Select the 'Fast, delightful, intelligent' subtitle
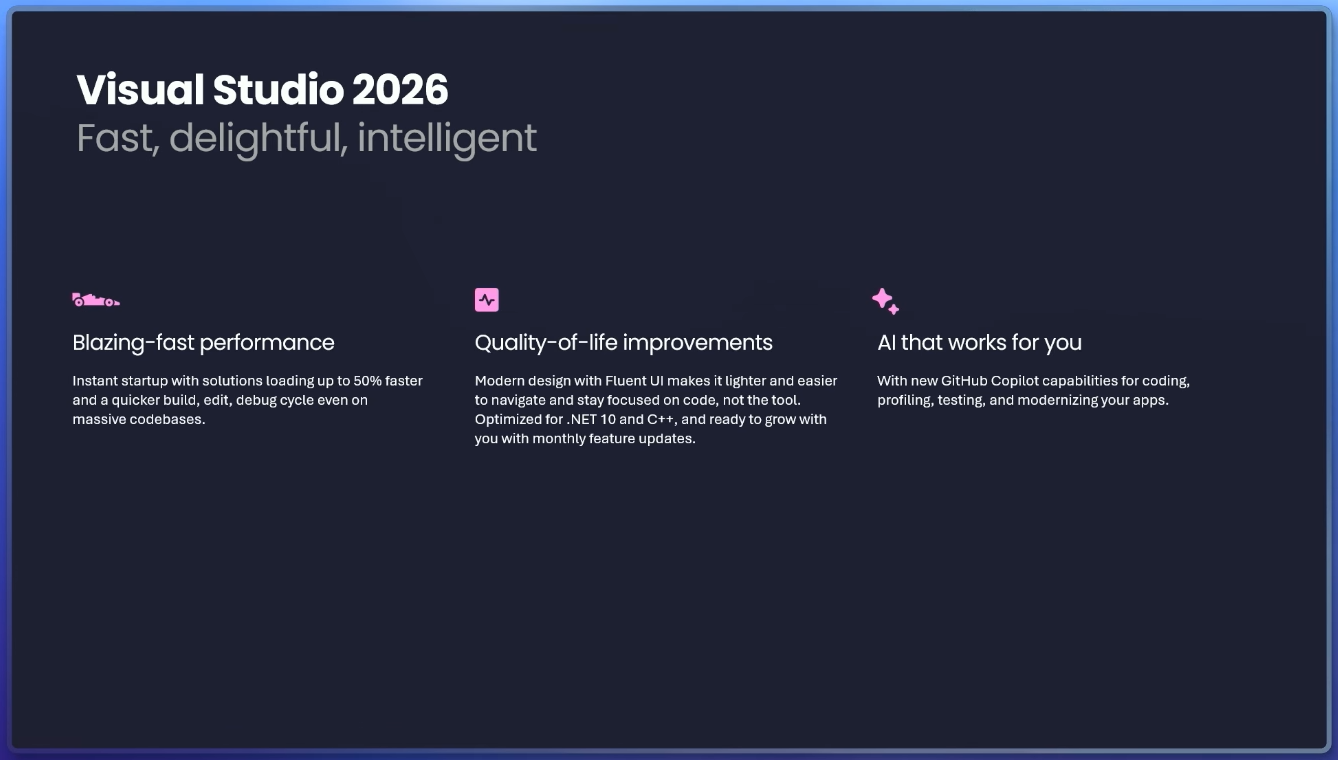 pos(306,138)
